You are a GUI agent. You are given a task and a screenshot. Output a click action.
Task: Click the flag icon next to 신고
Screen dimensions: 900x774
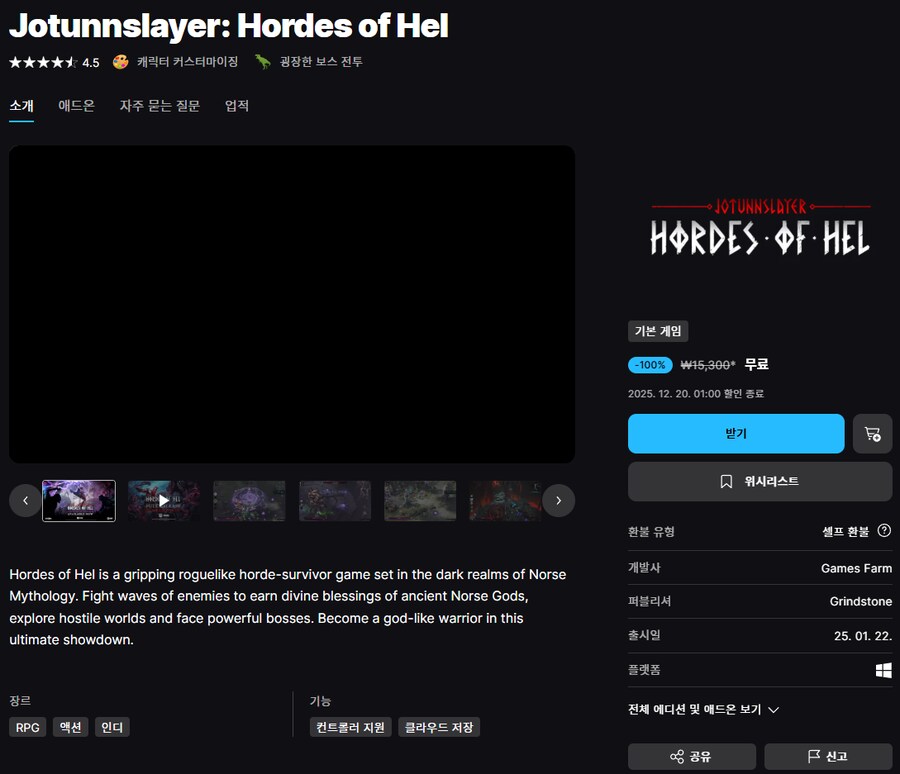[813, 757]
